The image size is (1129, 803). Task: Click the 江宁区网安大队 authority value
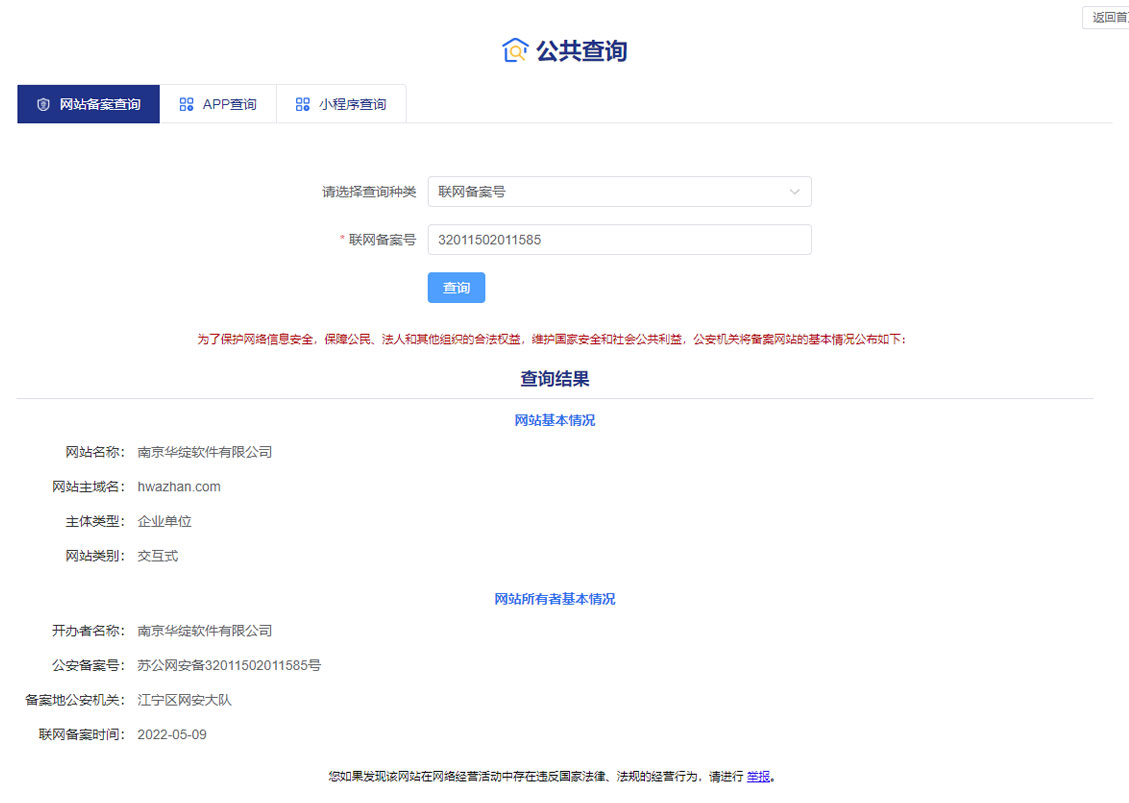[x=184, y=700]
